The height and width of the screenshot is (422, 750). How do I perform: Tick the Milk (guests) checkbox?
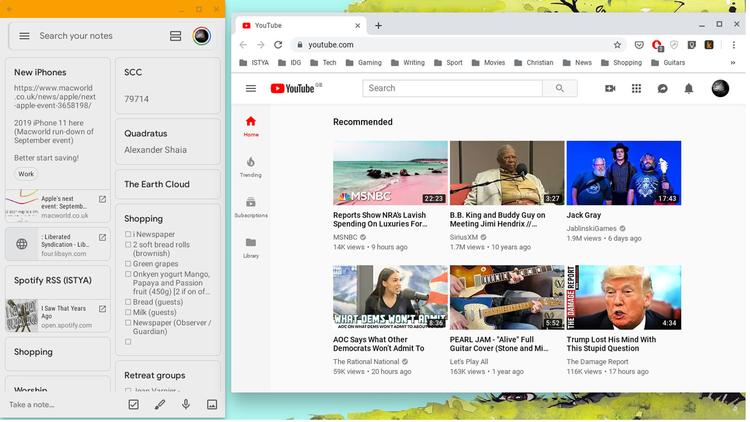tap(128, 313)
